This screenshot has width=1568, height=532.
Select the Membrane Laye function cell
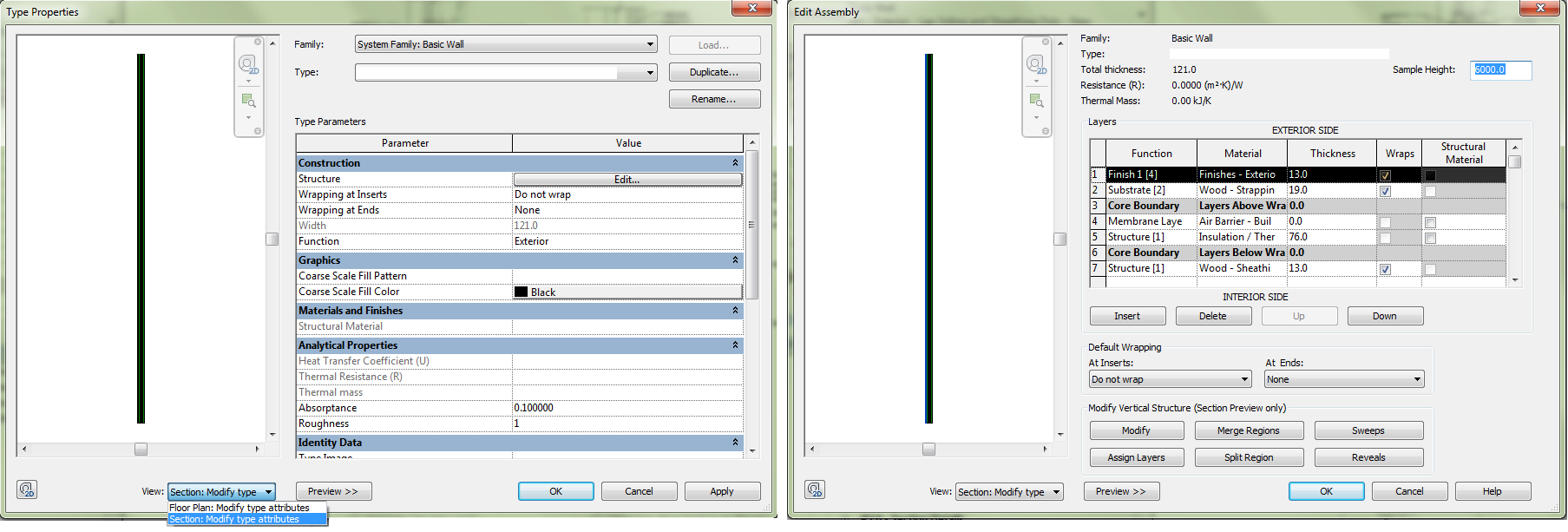(1151, 221)
